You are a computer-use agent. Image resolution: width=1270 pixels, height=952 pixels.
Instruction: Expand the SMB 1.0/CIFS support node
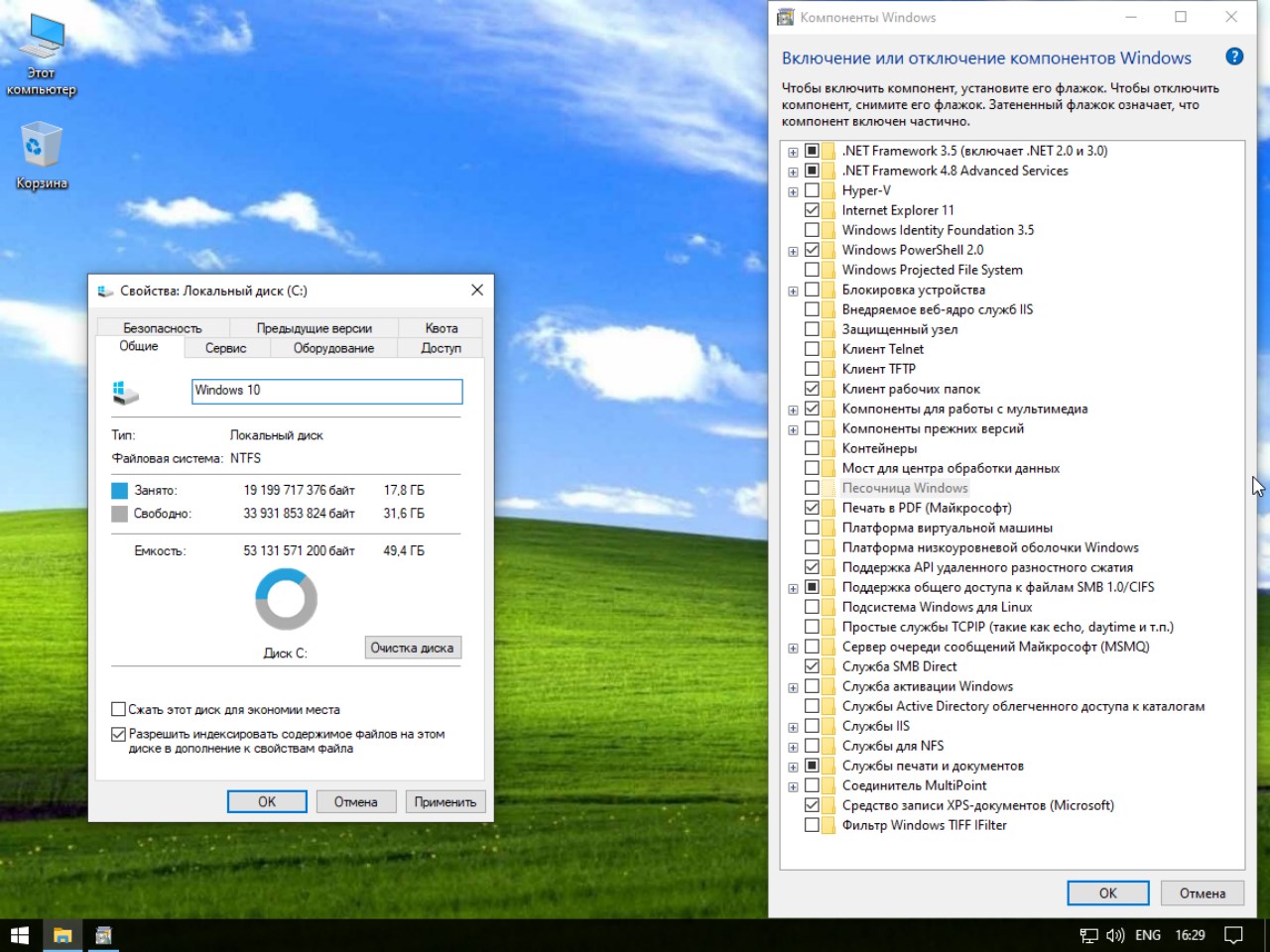click(793, 588)
